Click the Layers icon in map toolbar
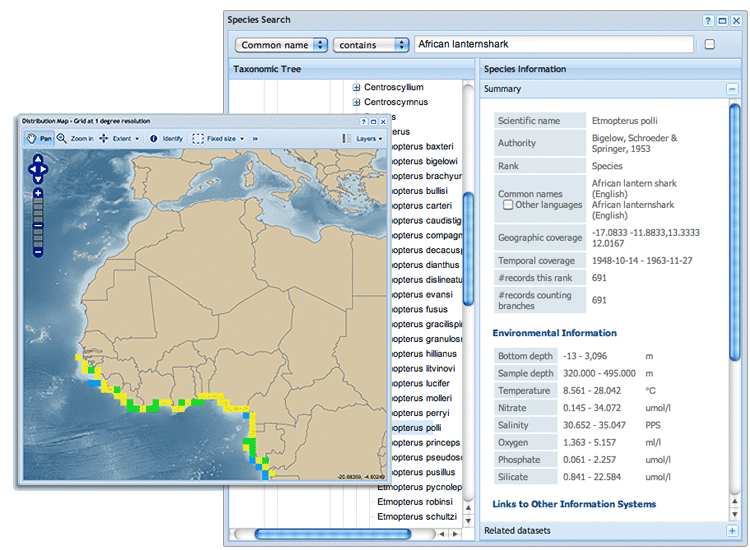Screen dimensions: 750x550 point(346,139)
